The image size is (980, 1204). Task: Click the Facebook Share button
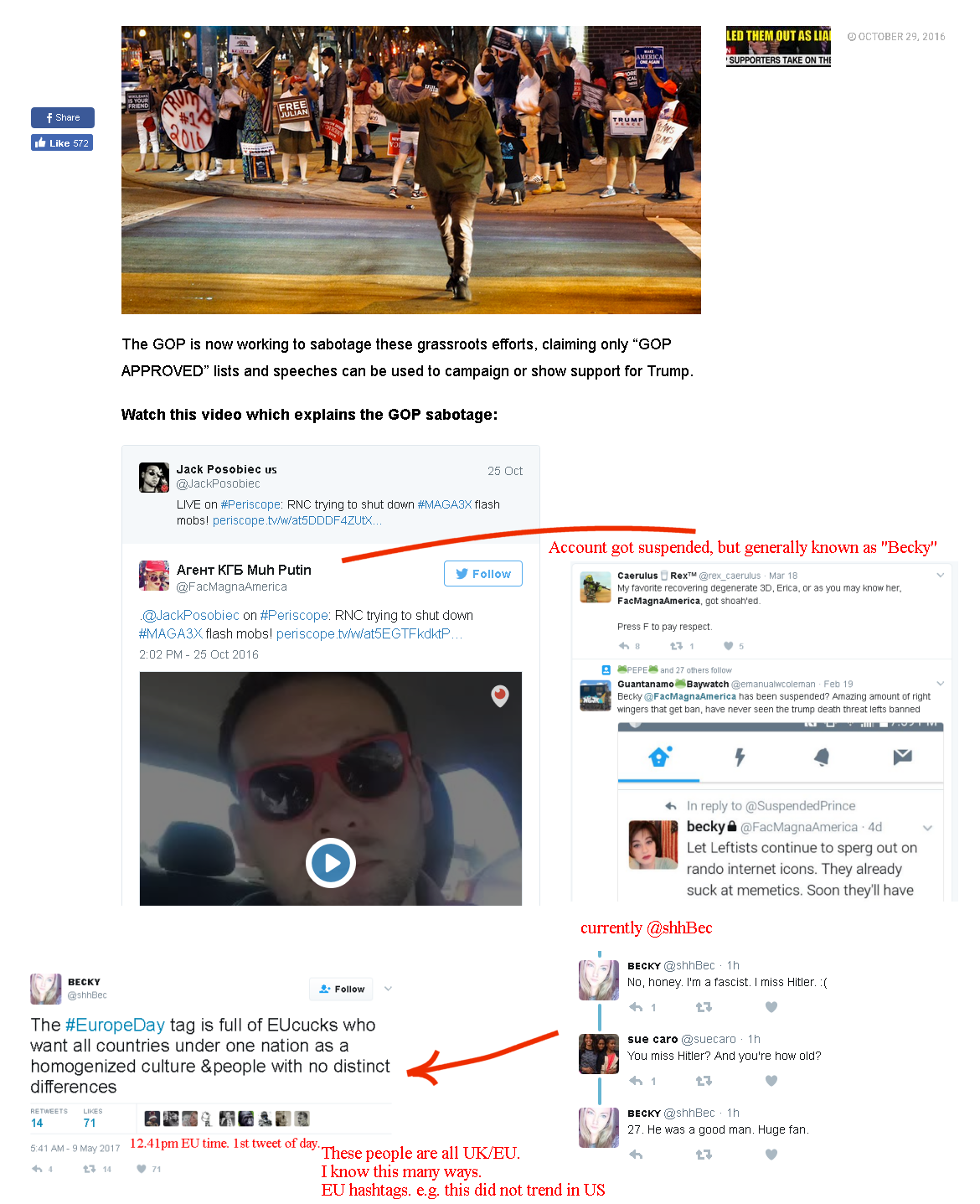(63, 117)
